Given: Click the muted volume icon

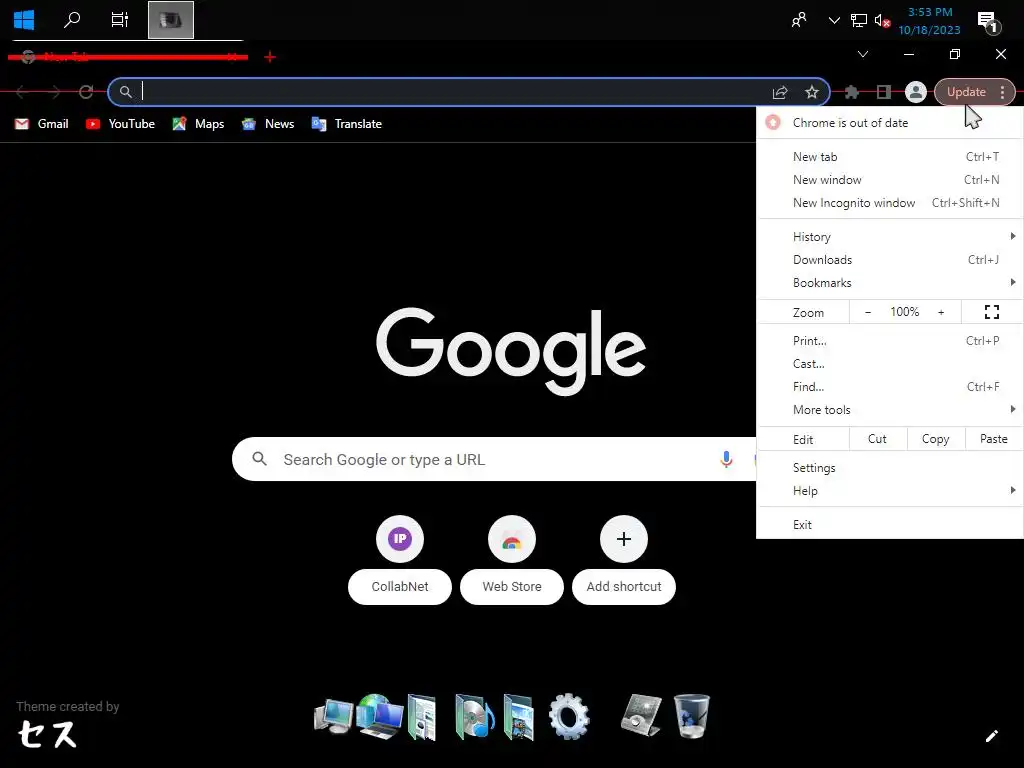Looking at the screenshot, I should pos(882,21).
